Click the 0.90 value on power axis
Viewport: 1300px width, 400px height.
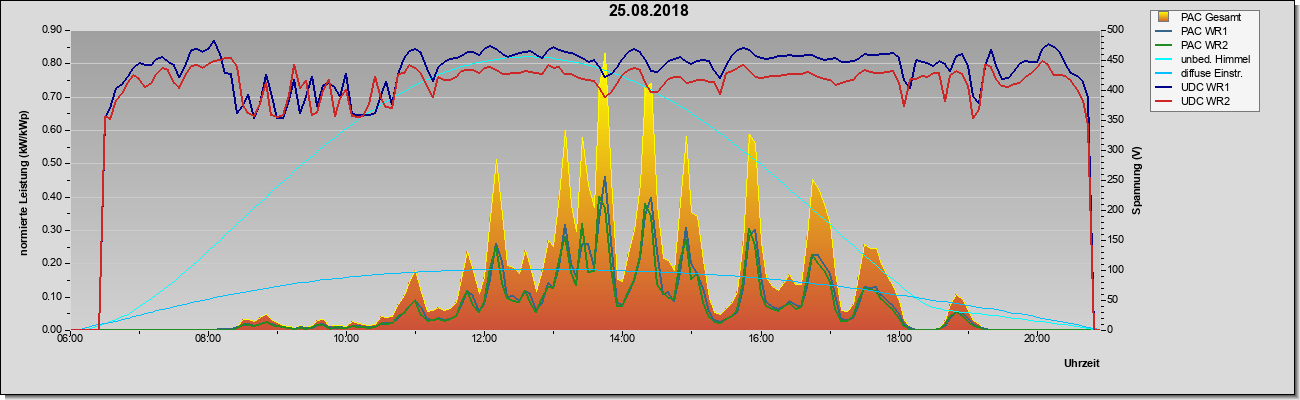(x=52, y=30)
